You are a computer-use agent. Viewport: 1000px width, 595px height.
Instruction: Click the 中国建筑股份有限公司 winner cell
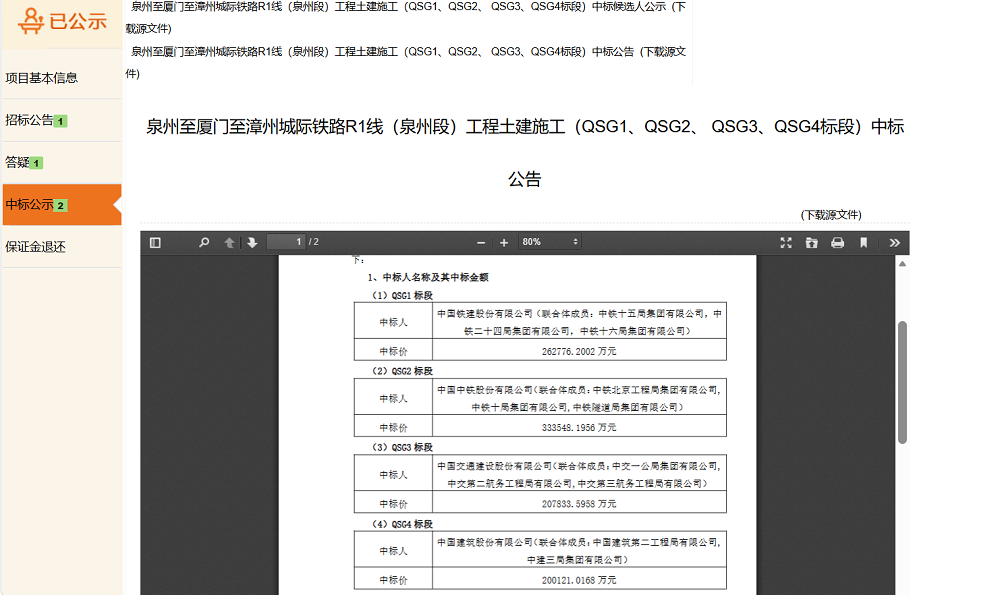[x=579, y=551]
